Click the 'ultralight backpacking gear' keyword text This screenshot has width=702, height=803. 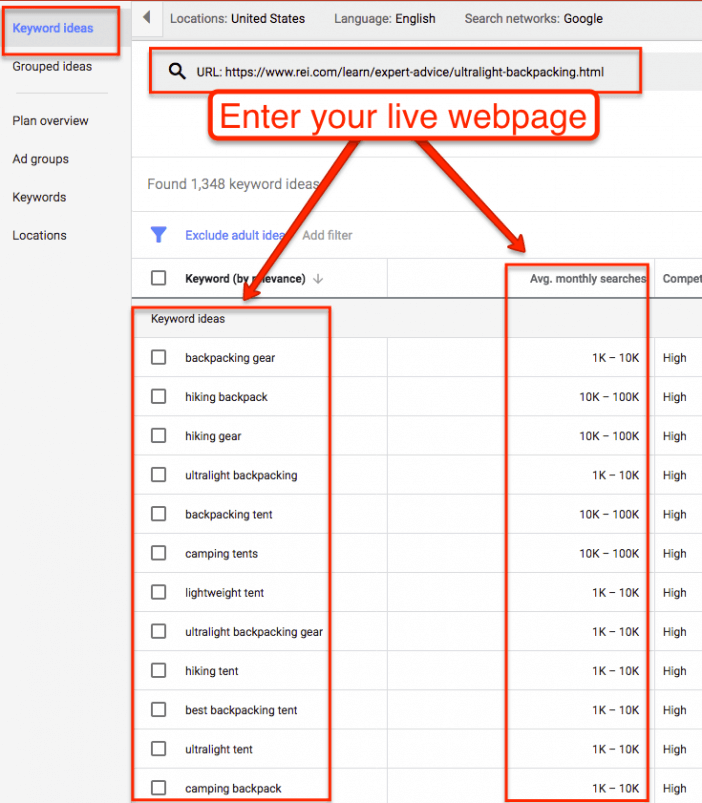pos(254,632)
